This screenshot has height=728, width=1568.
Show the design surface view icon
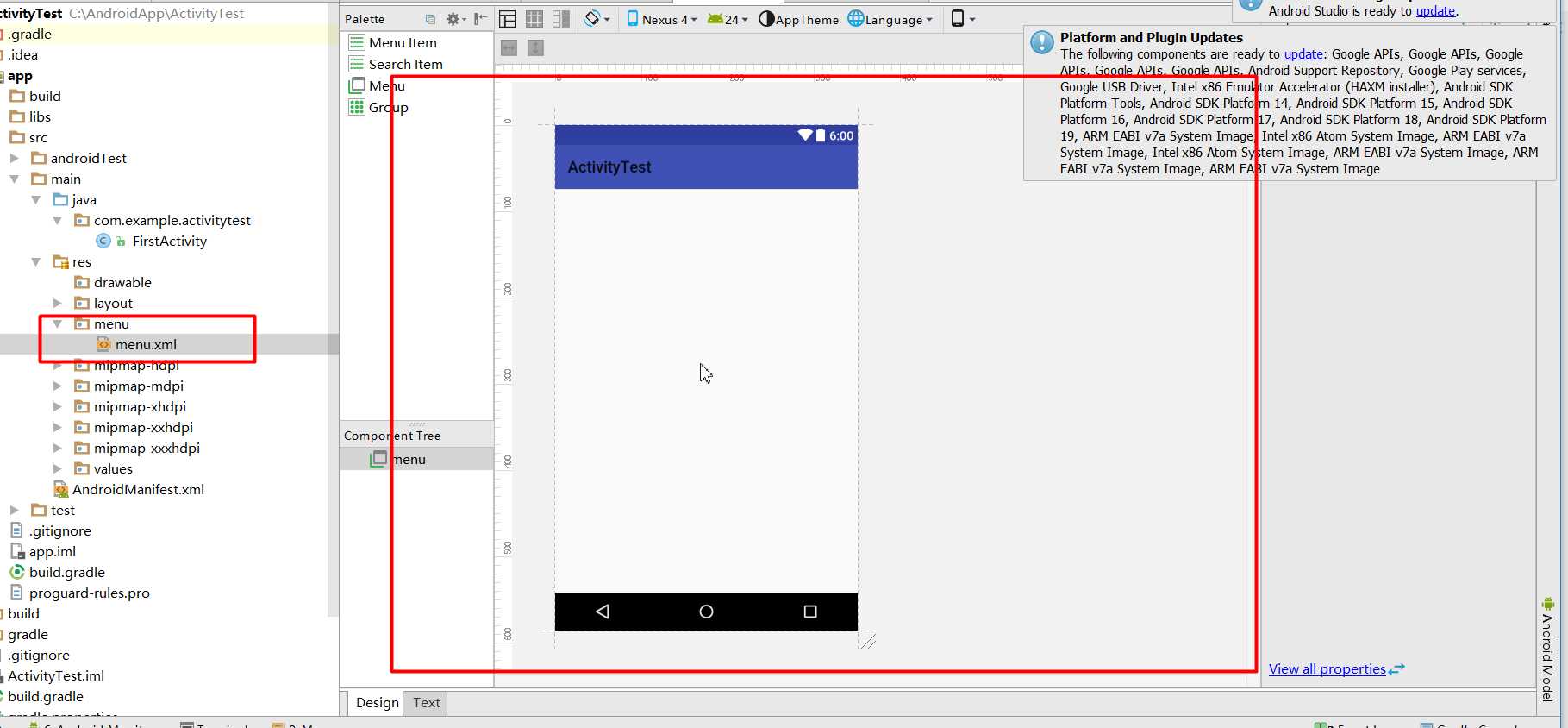509,19
